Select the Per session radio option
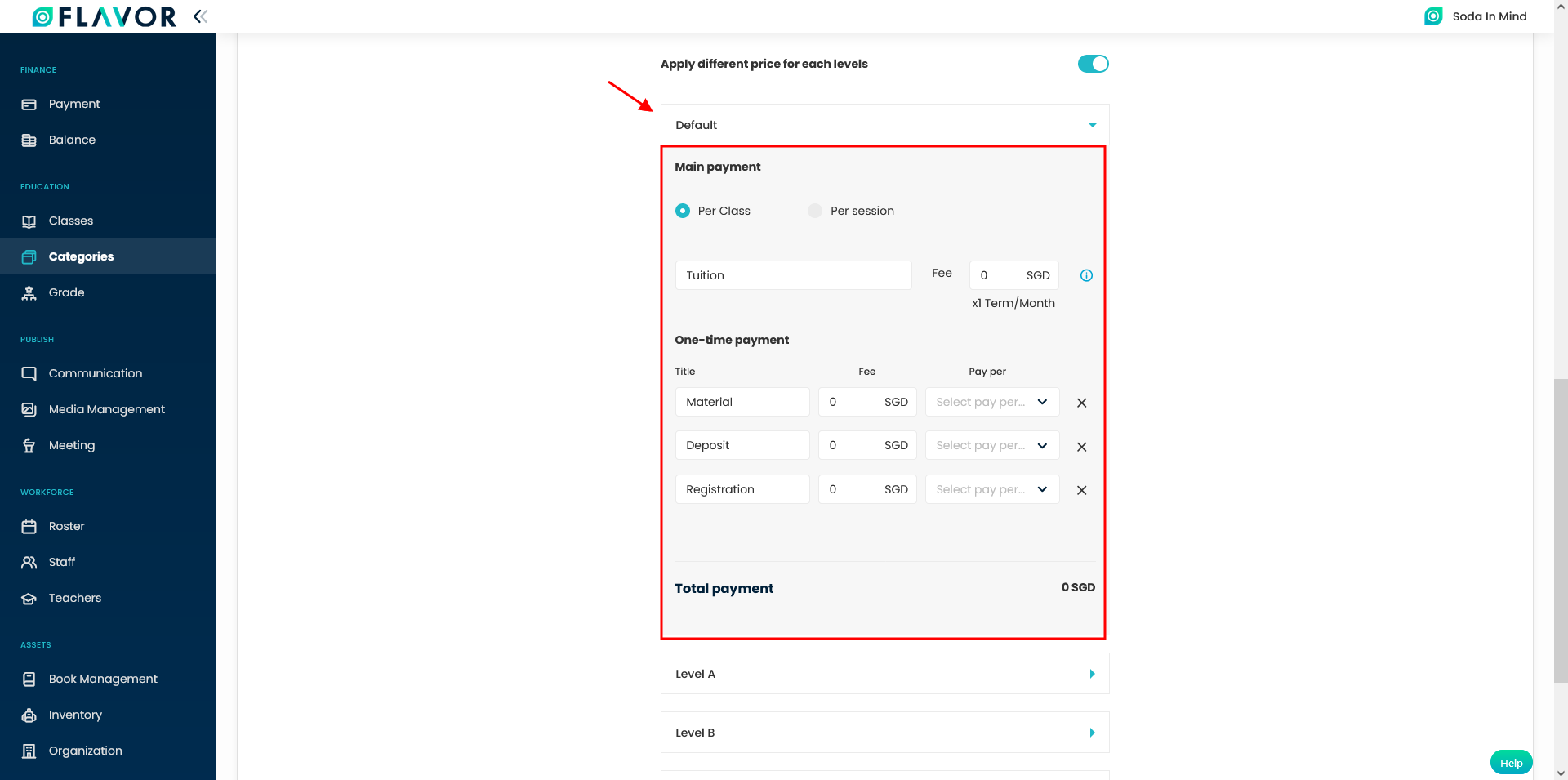 click(x=815, y=211)
